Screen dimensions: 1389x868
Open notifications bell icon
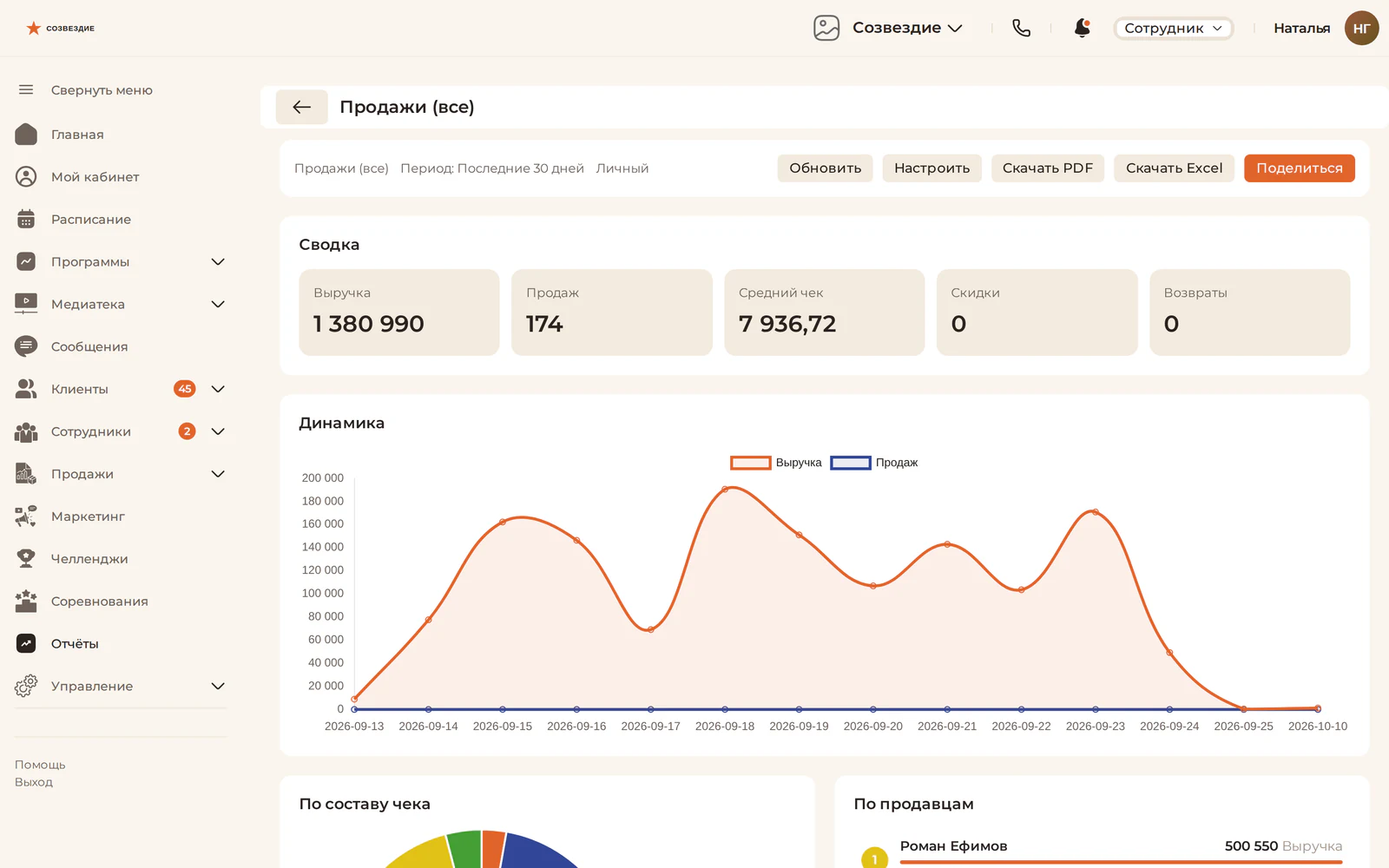coord(1082,28)
